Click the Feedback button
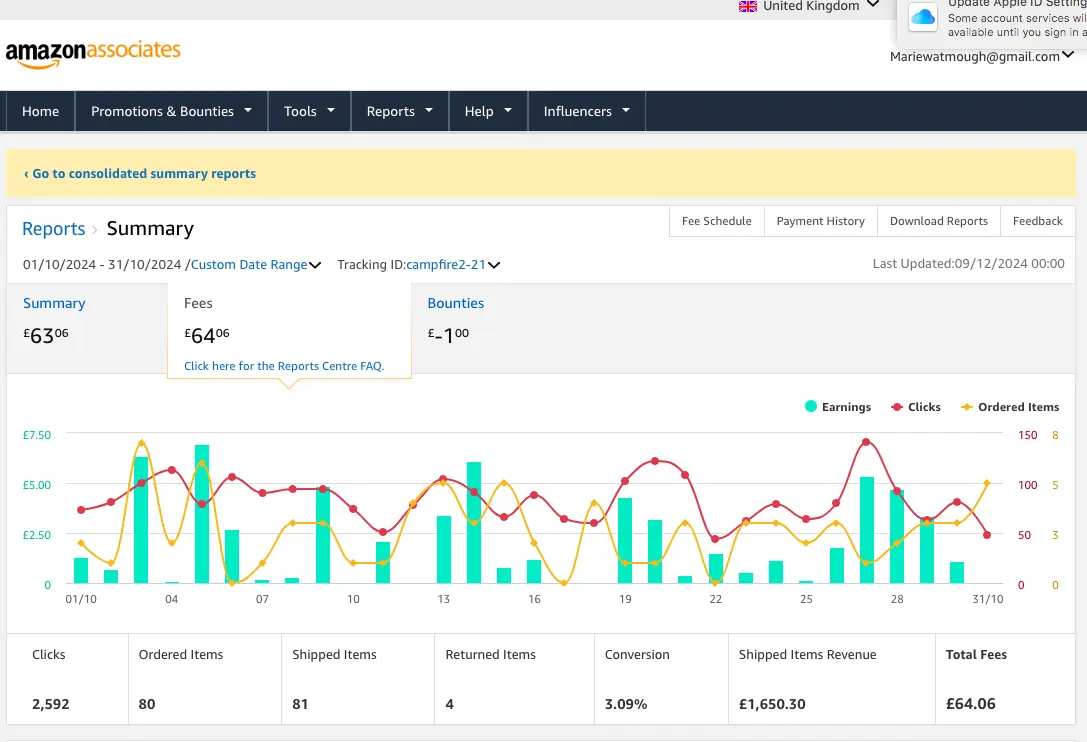The width and height of the screenshot is (1087, 742). pos(1038,221)
